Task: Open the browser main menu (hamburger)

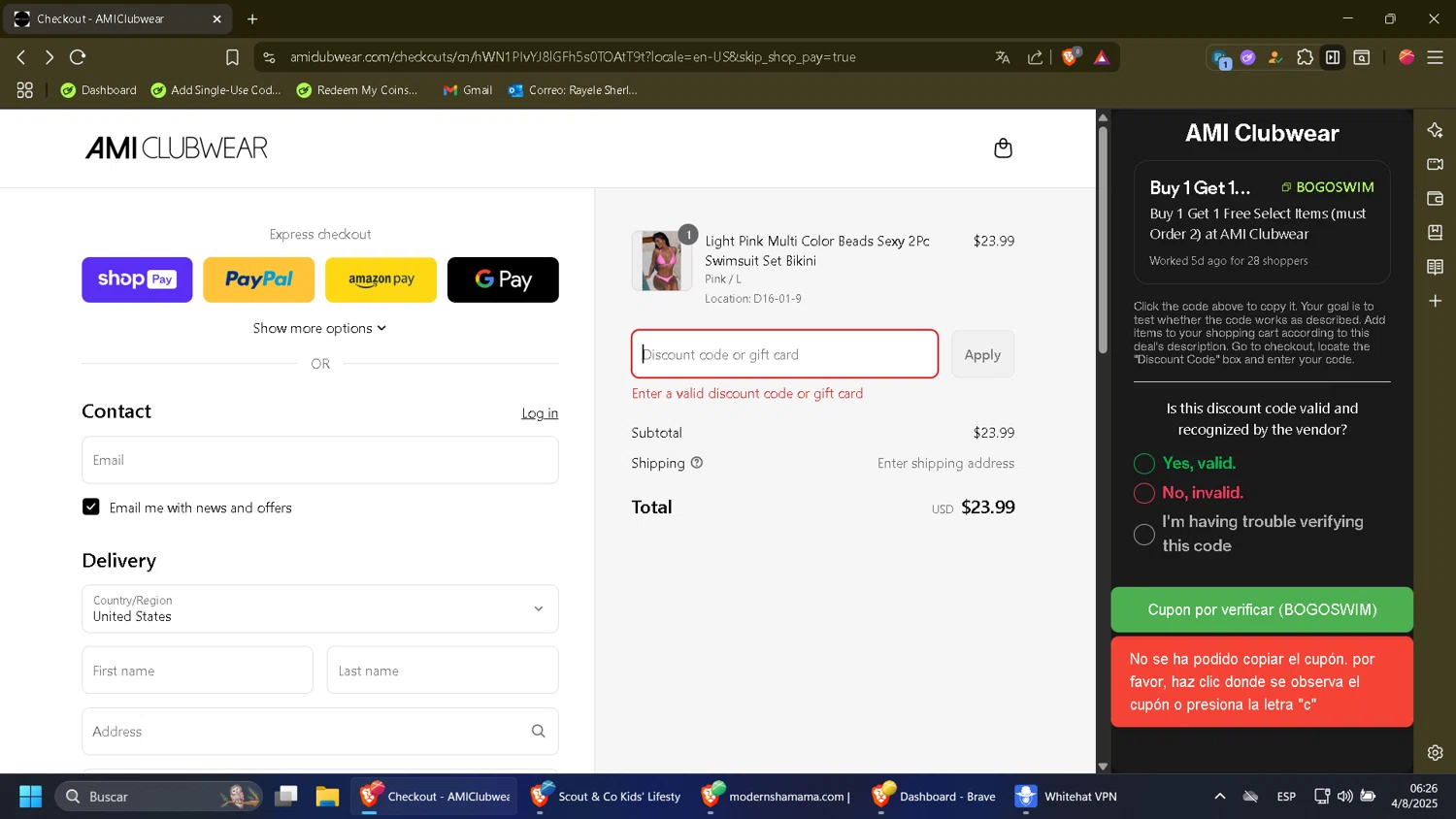Action: pyautogui.click(x=1435, y=57)
